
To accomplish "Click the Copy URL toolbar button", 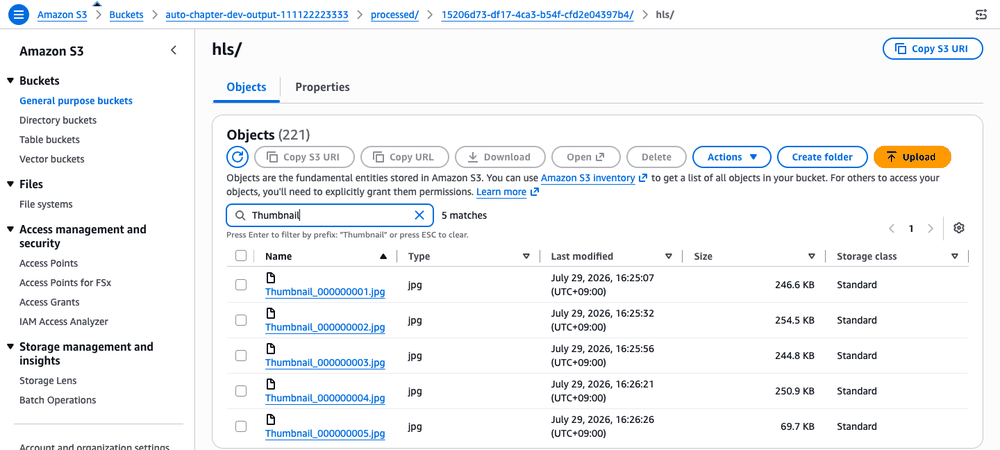I will click(x=404, y=157).
